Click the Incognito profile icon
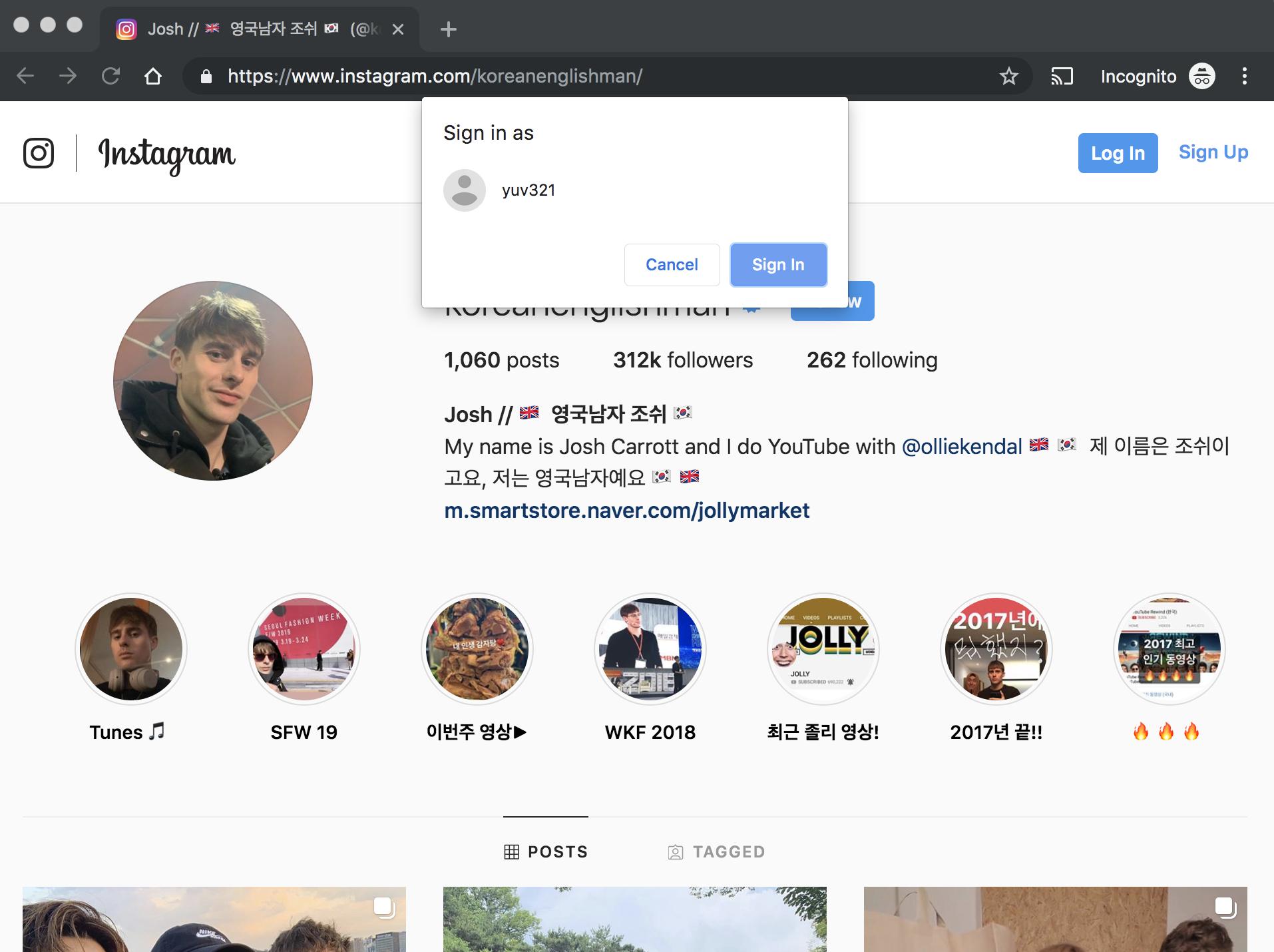The height and width of the screenshot is (952, 1274). pos(1202,76)
